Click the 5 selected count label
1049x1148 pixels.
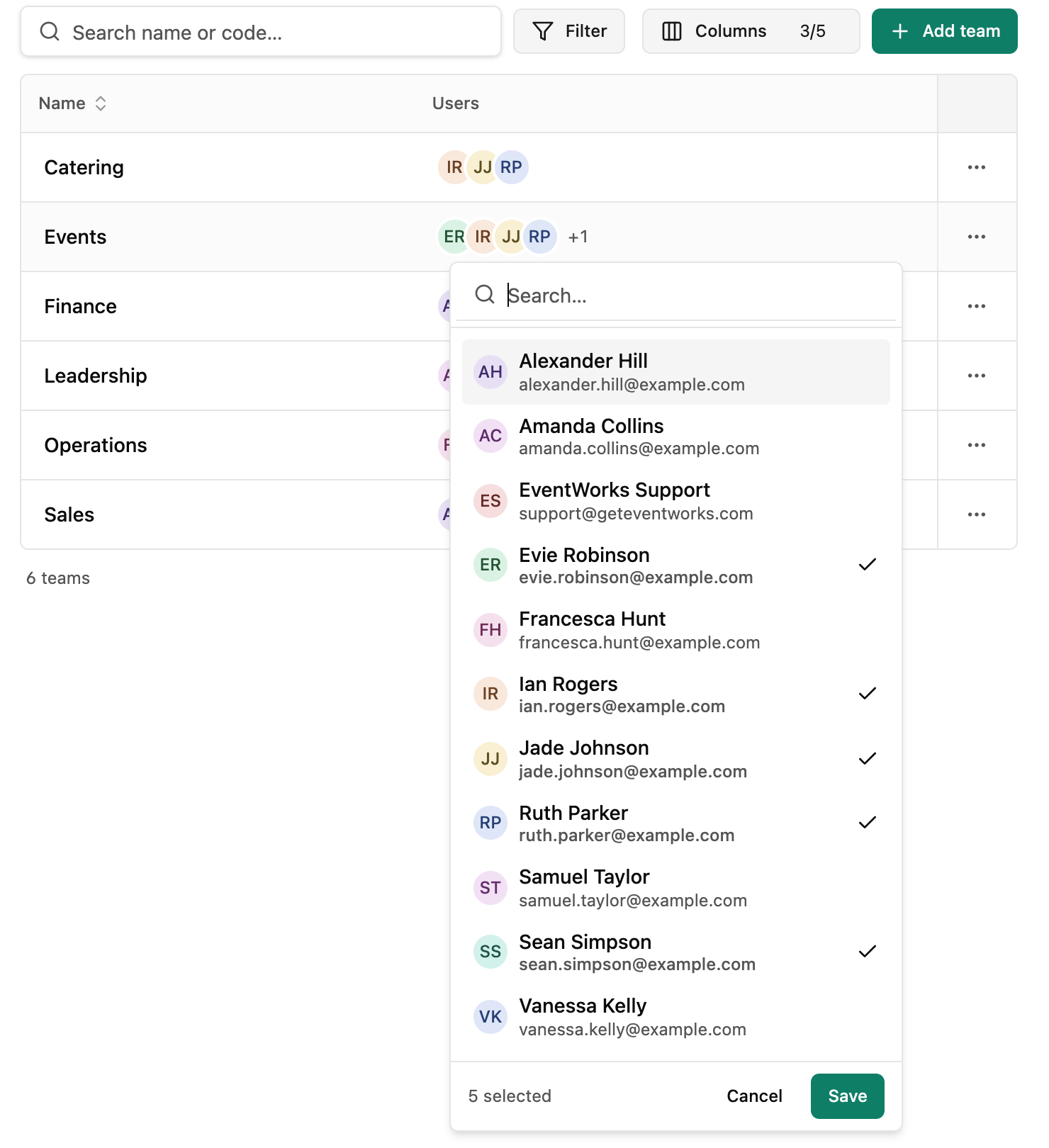(x=510, y=1096)
